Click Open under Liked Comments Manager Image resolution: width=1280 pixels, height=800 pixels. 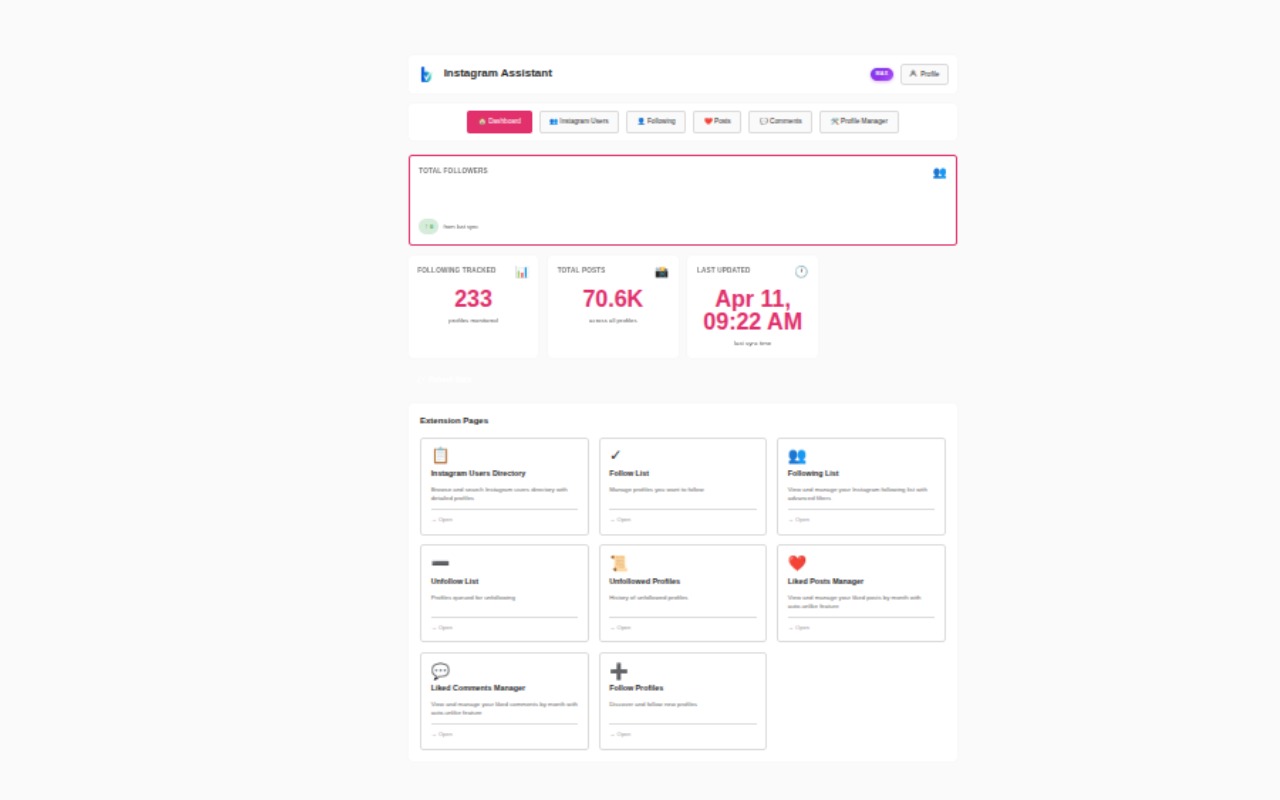(442, 735)
